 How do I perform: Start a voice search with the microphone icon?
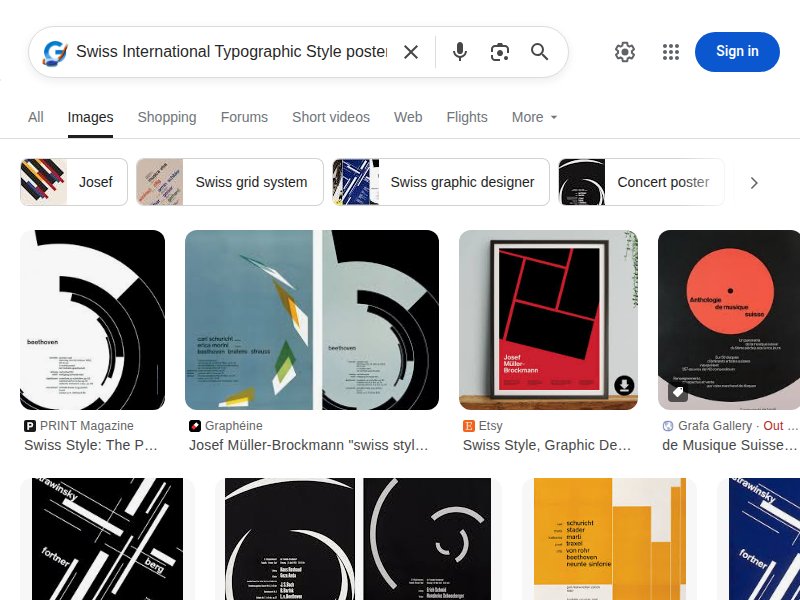459,51
